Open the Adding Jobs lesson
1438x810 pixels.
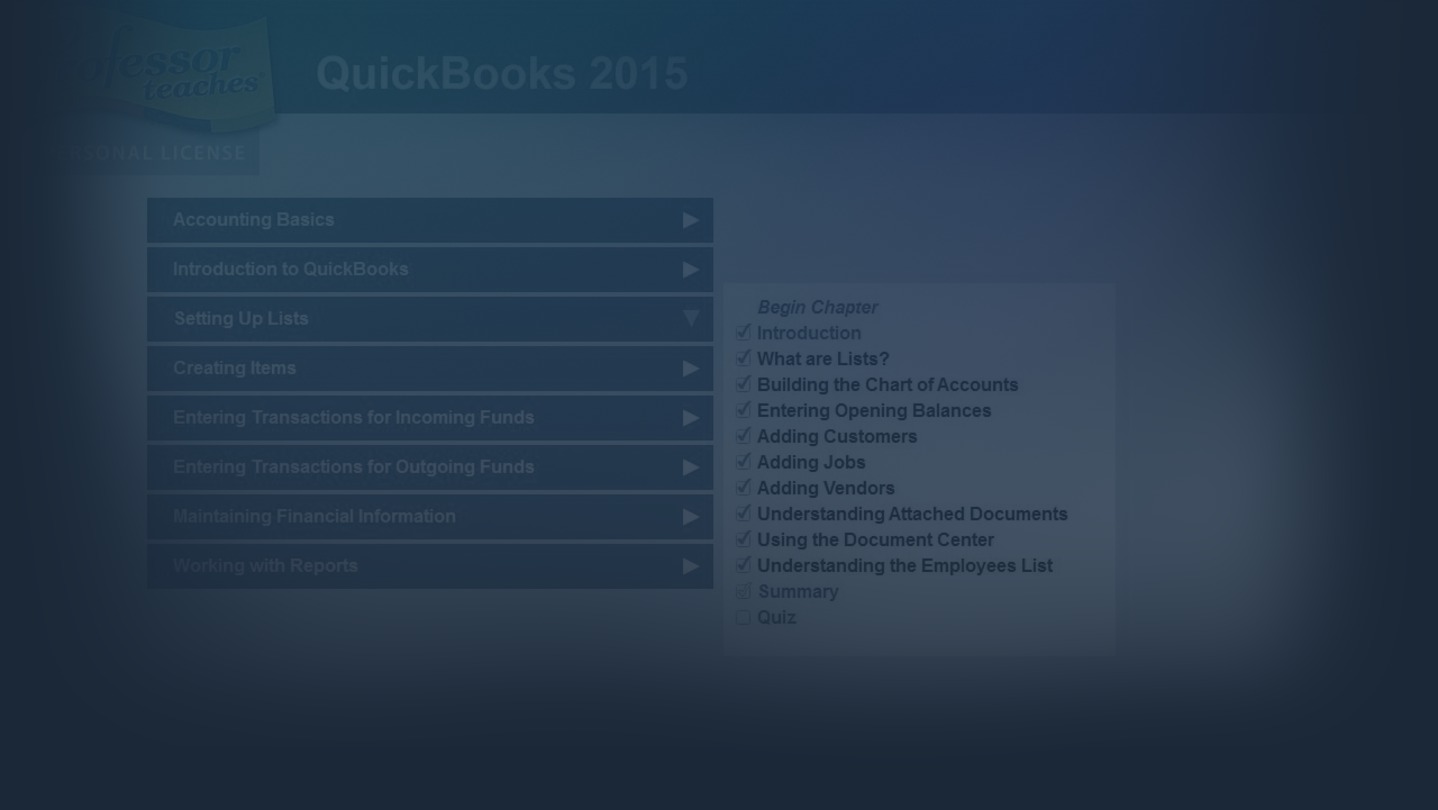[x=811, y=462]
